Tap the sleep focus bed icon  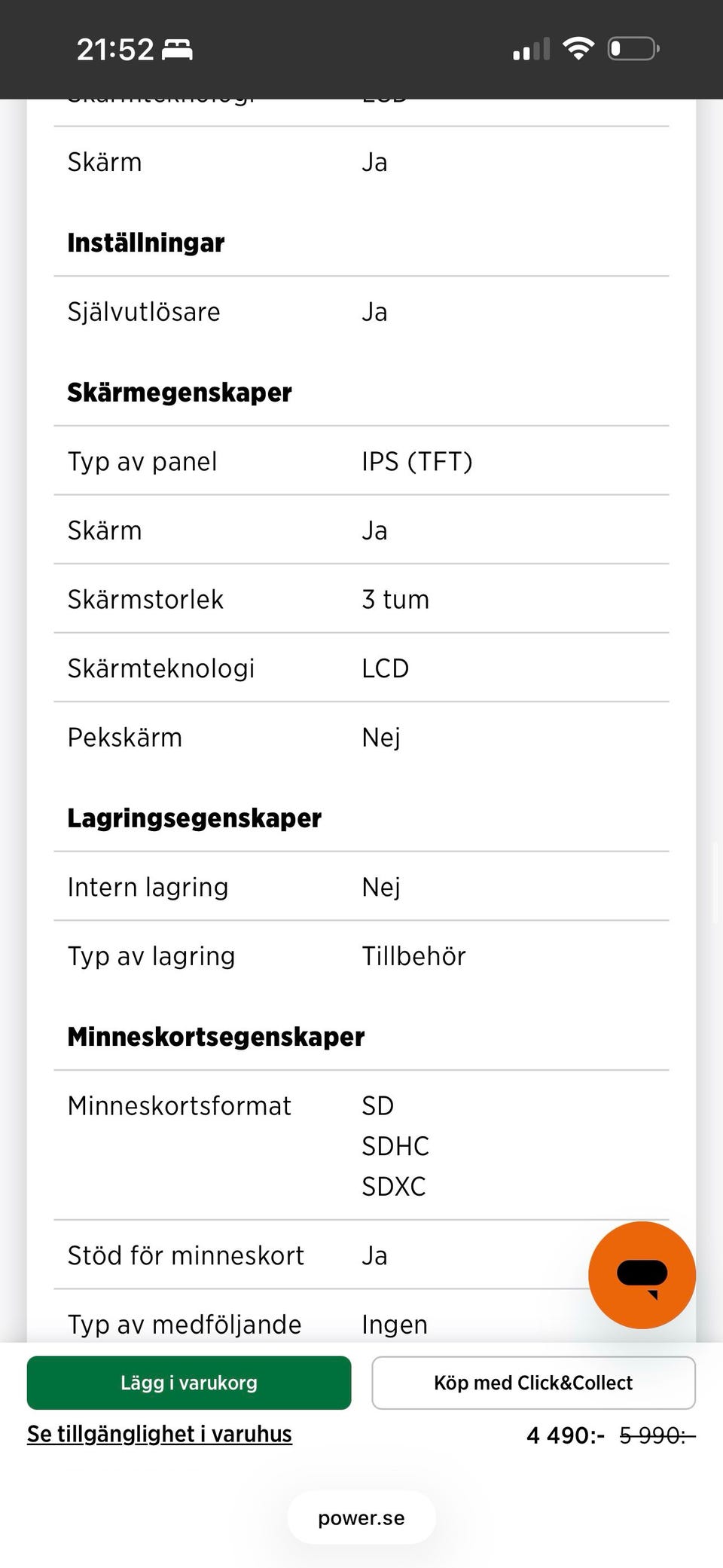click(x=178, y=50)
